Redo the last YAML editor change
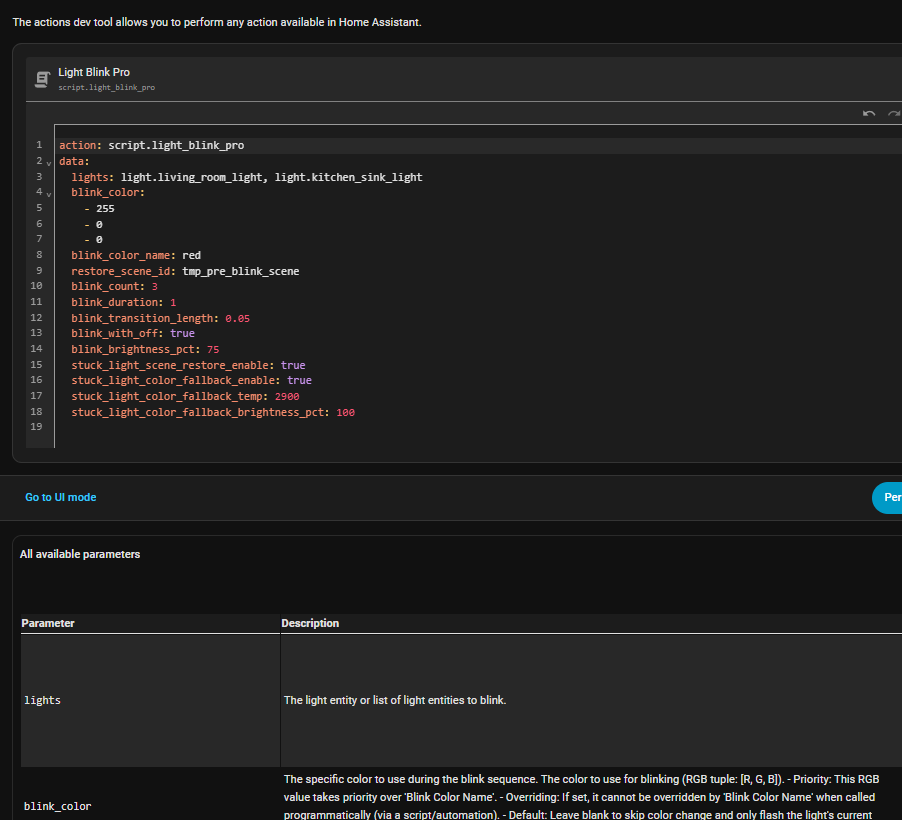The width and height of the screenshot is (902, 820). point(893,114)
